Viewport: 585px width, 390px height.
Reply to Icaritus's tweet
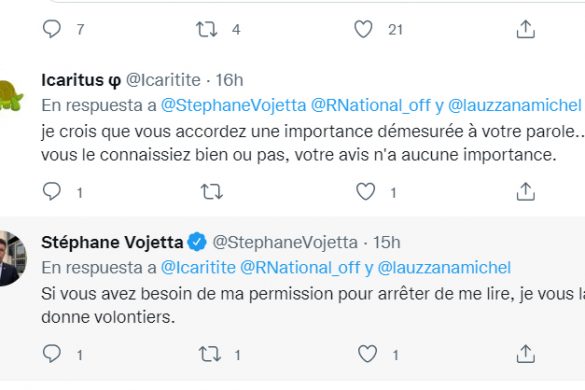click(51, 191)
